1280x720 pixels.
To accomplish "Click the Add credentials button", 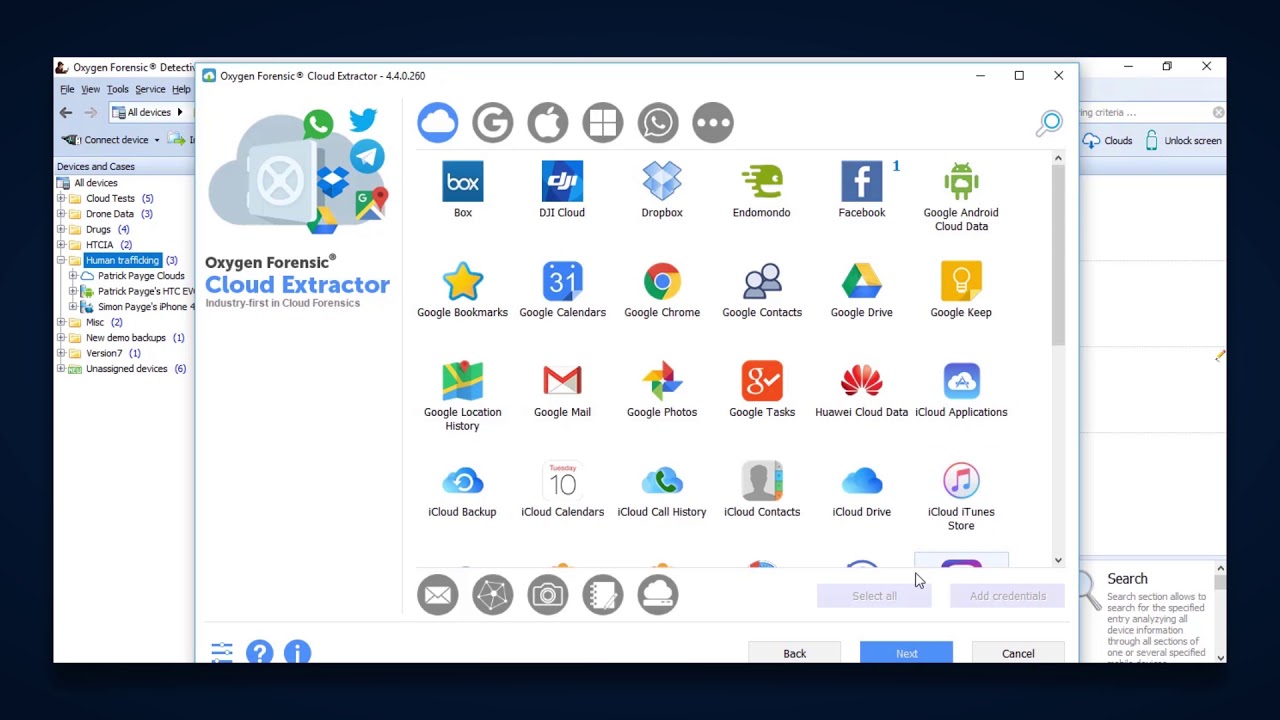I will 1007,596.
